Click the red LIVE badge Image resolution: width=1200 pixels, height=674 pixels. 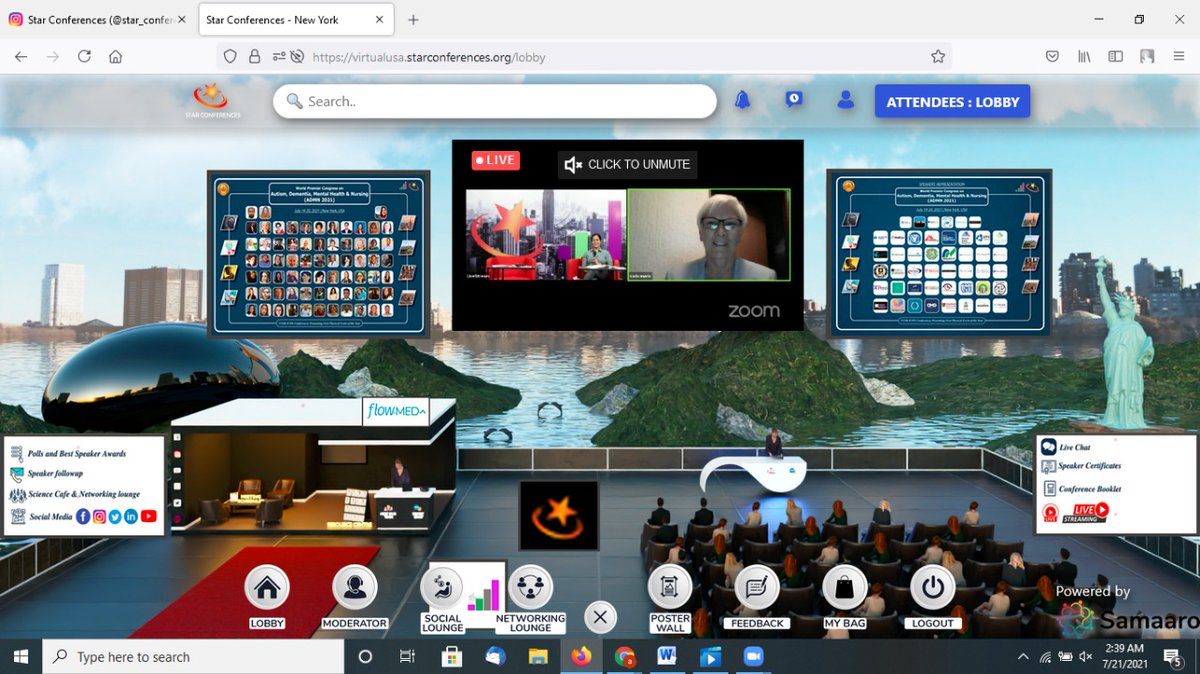tap(496, 160)
